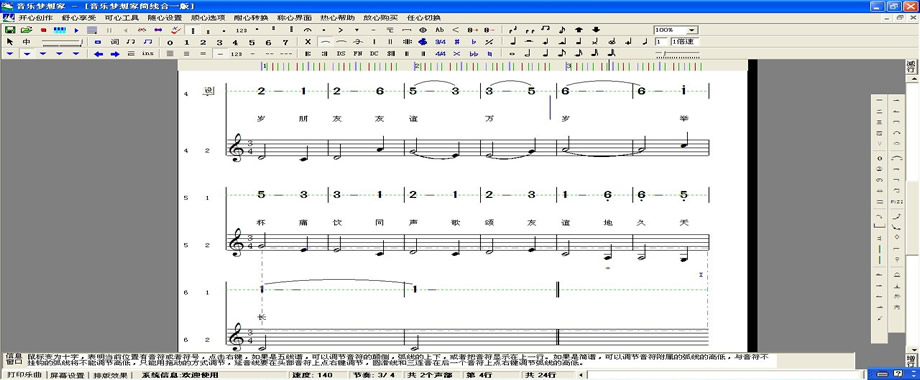Click the DC repeat sign button

click(374, 53)
